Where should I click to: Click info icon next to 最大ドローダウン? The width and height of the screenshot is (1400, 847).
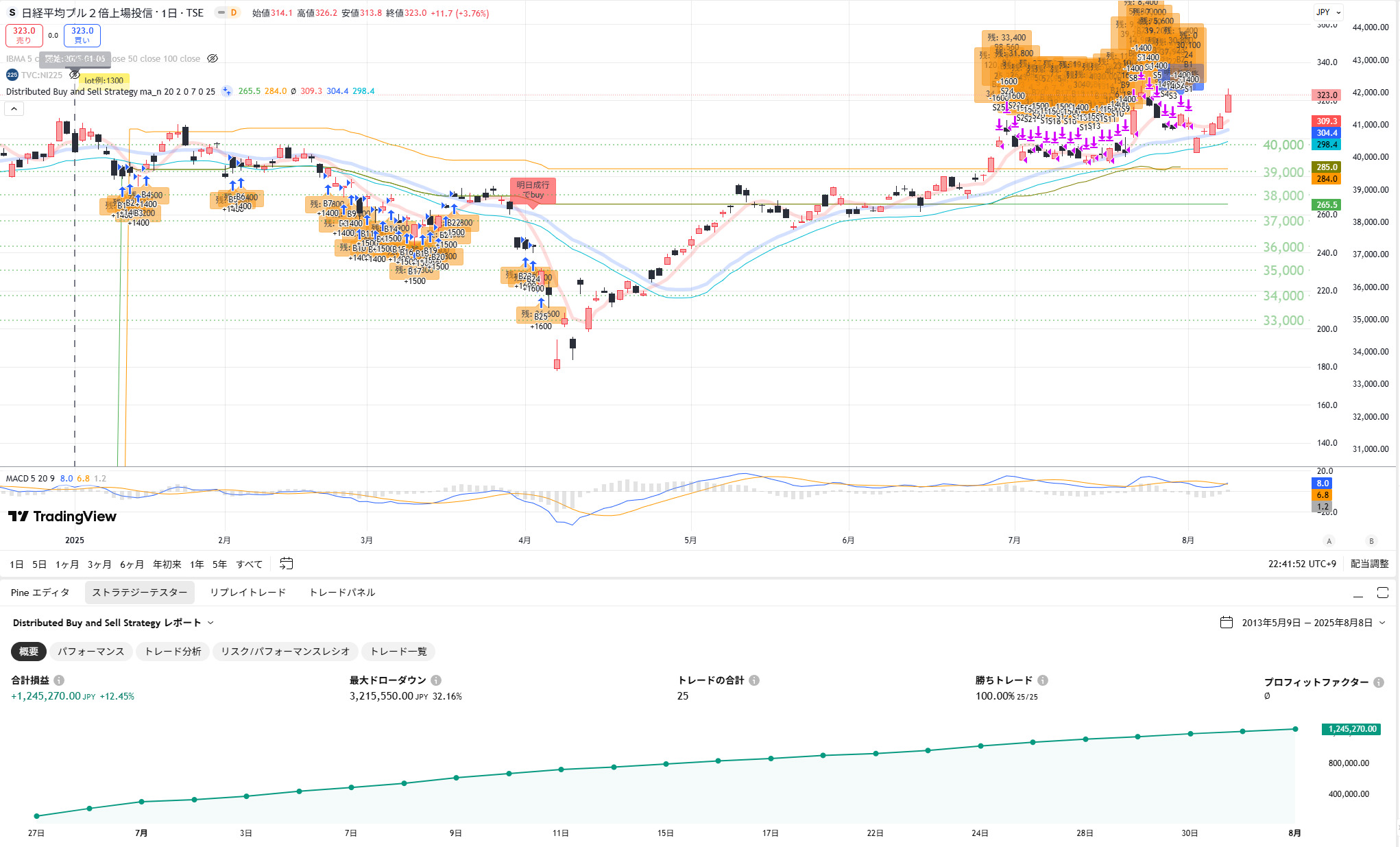pyautogui.click(x=436, y=680)
